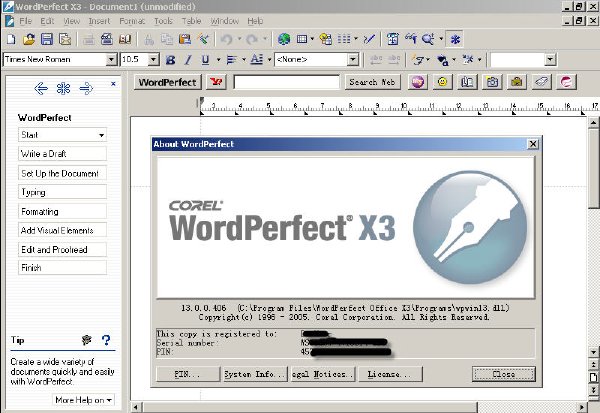Click the PerfectExpert home snowflake icon
600x413 pixels.
point(64,89)
